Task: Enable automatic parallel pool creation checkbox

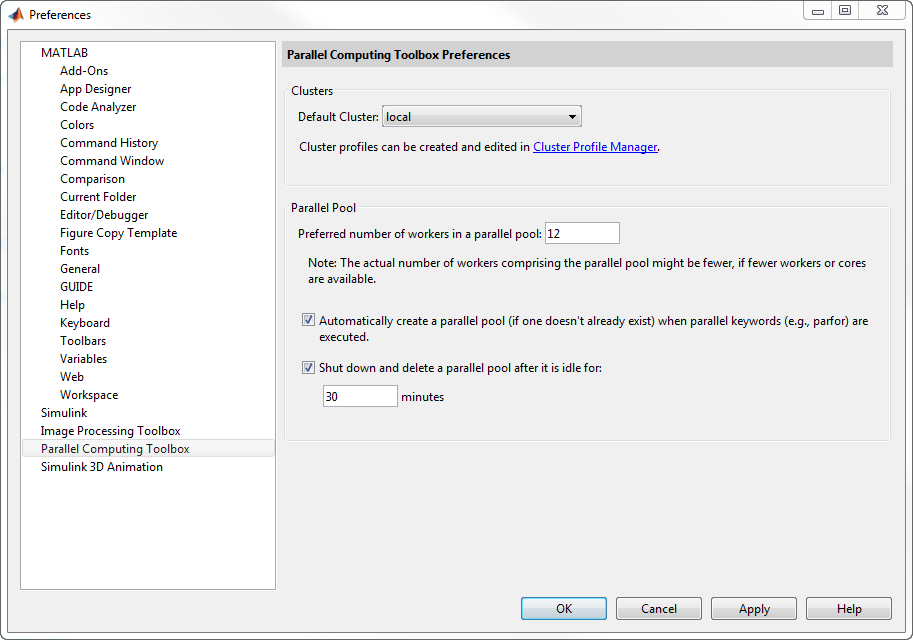Action: tap(308, 321)
